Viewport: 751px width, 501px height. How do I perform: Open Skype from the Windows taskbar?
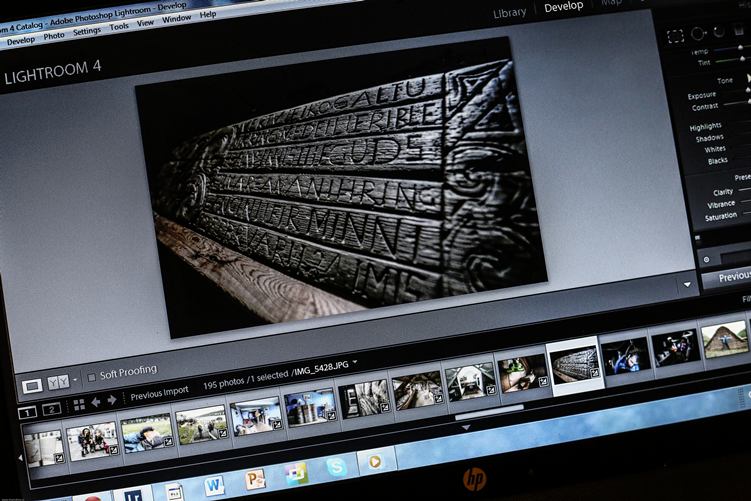tap(336, 466)
